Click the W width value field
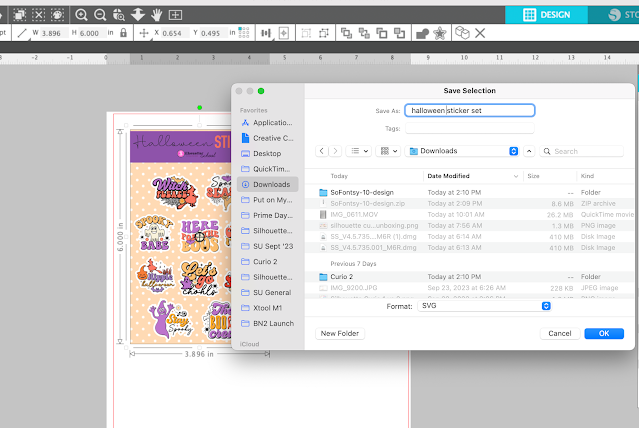The height and width of the screenshot is (428, 639). pyautogui.click(x=53, y=33)
